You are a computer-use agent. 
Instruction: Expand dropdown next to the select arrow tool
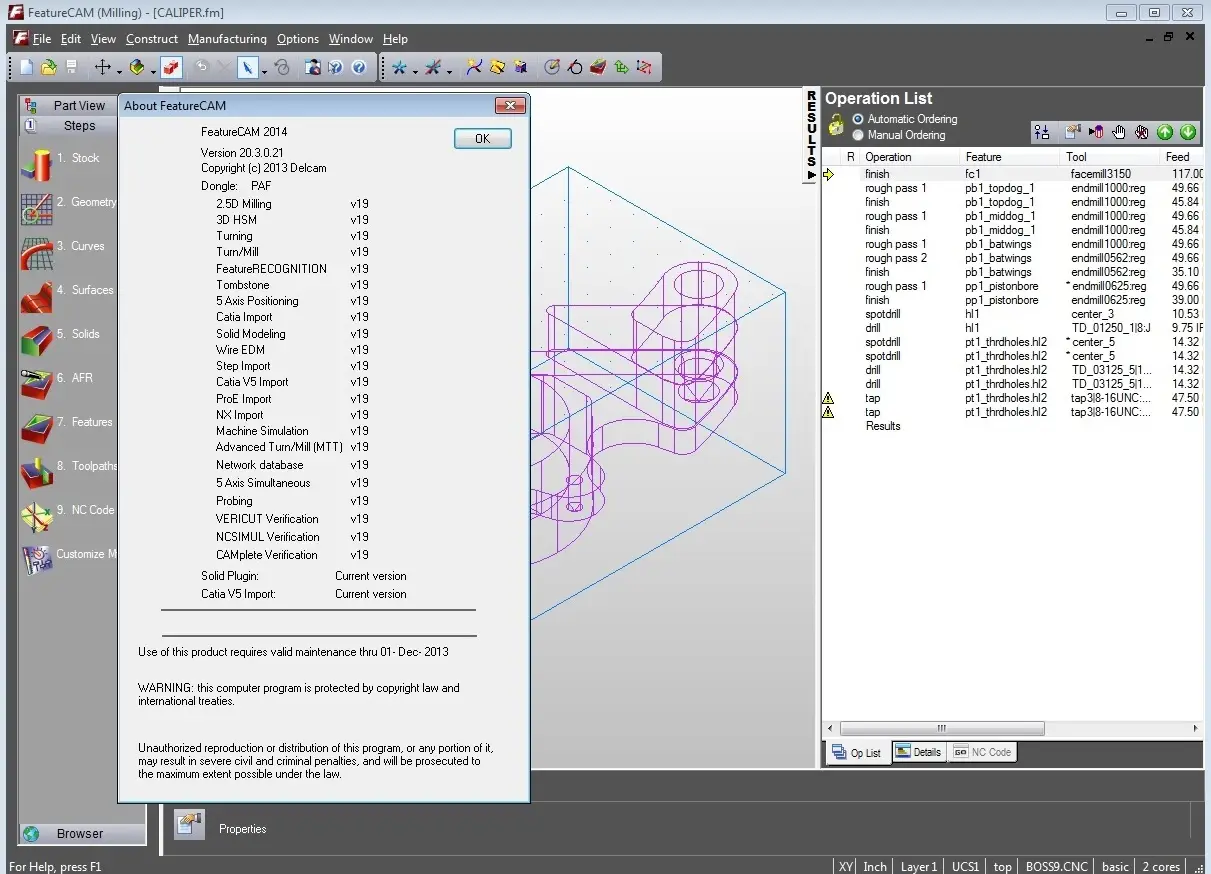(x=264, y=71)
